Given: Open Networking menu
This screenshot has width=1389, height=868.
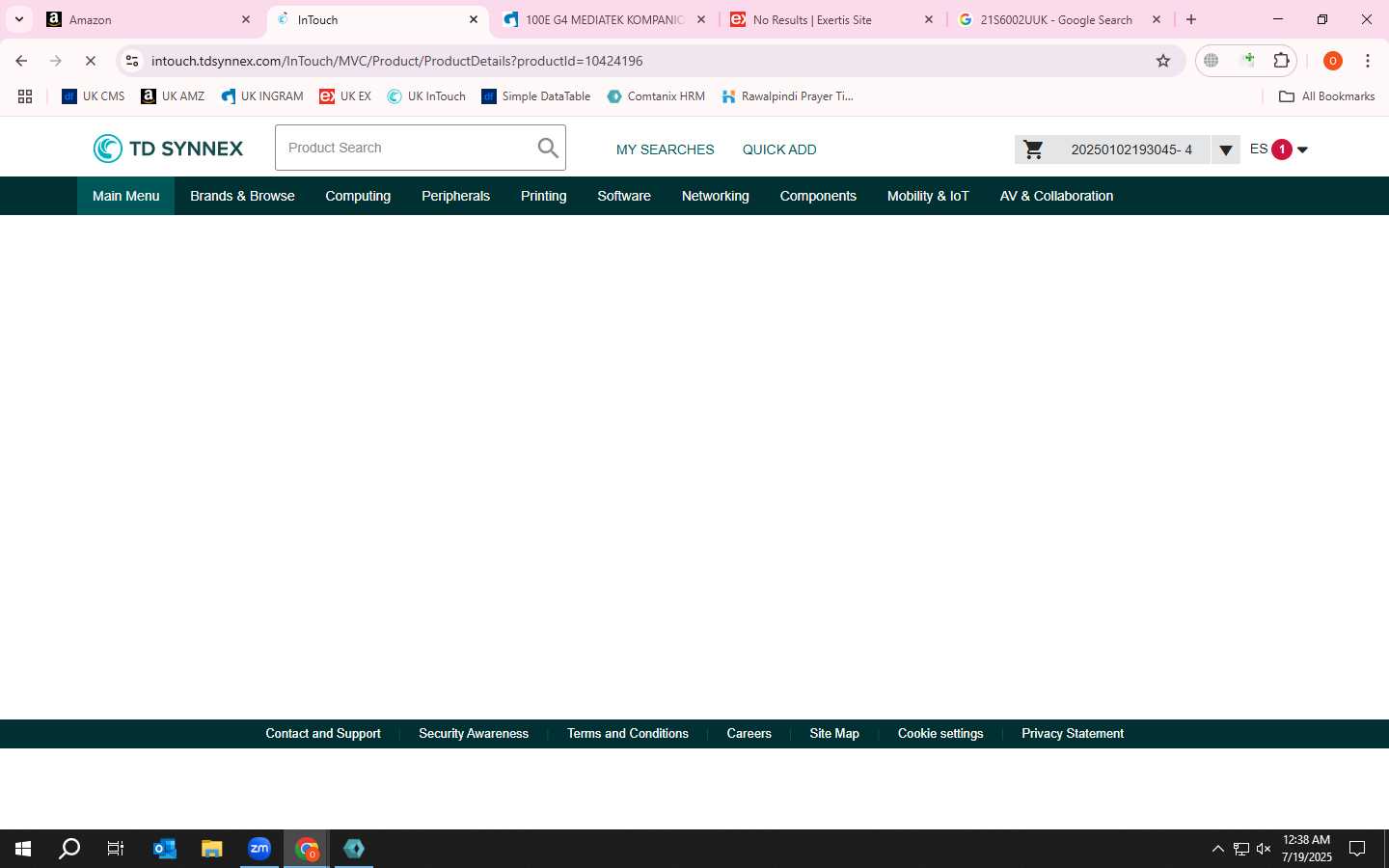Looking at the screenshot, I should tap(715, 196).
